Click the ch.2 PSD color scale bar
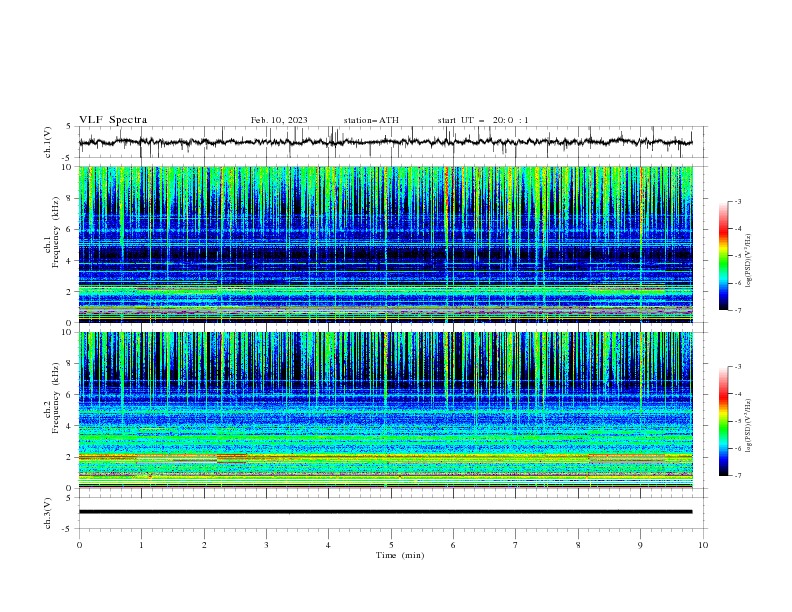 (724, 421)
